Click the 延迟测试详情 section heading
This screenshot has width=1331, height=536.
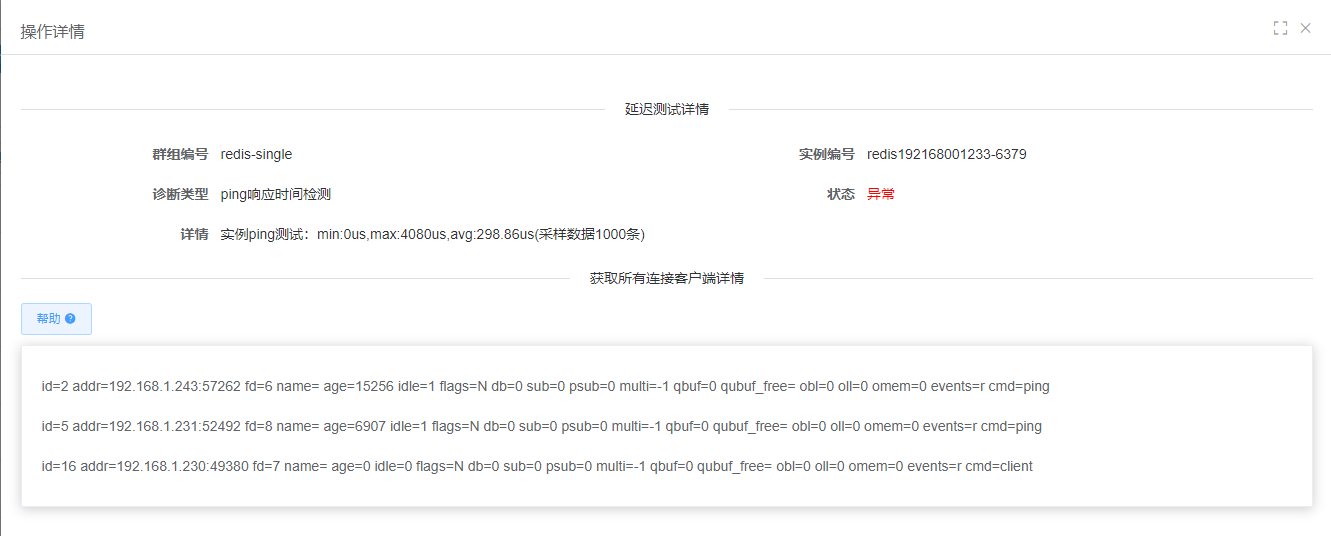point(667,109)
